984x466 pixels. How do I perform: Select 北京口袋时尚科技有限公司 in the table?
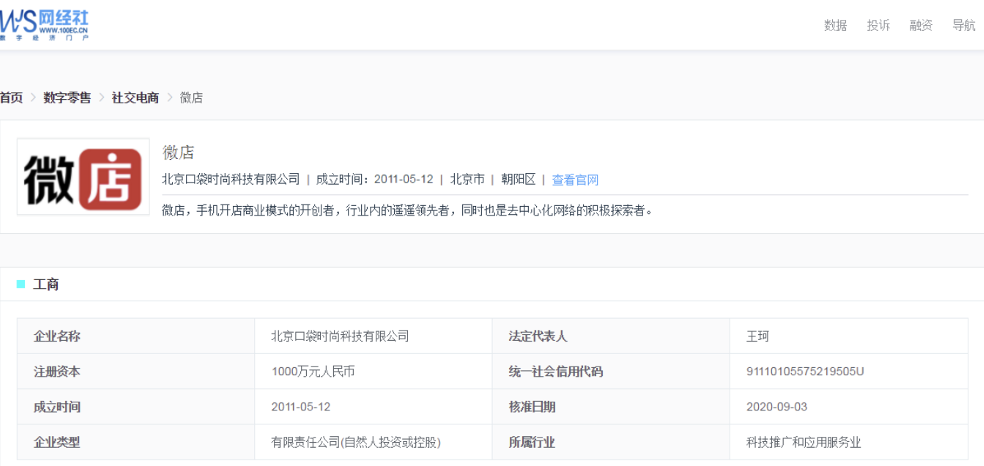pos(340,336)
